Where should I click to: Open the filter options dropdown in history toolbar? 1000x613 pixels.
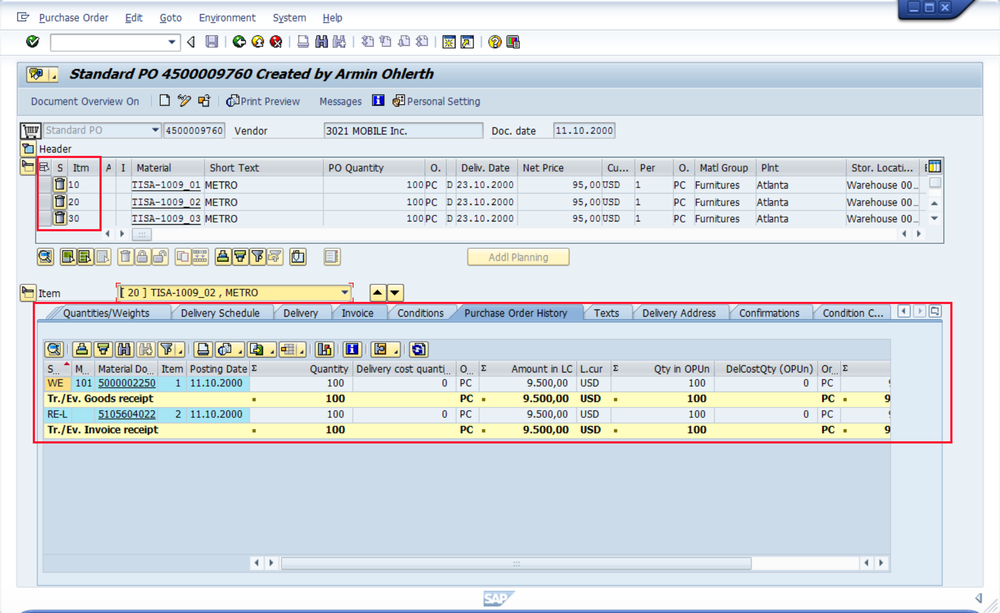181,350
